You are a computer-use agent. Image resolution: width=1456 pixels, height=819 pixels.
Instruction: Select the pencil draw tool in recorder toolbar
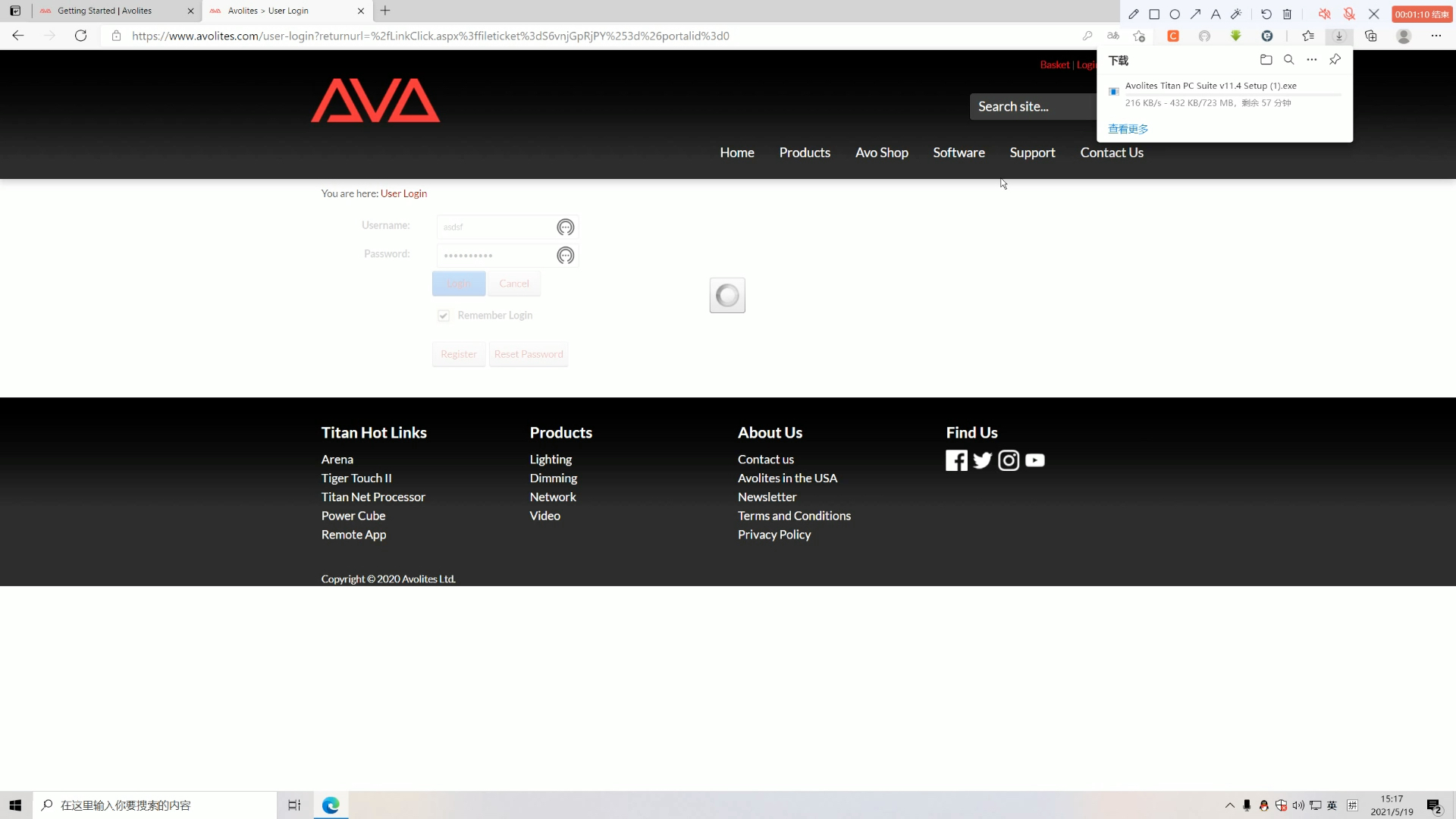click(x=1134, y=14)
